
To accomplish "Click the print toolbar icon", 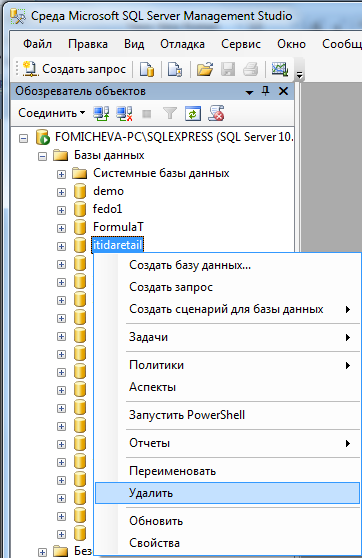I will (x=251, y=69).
